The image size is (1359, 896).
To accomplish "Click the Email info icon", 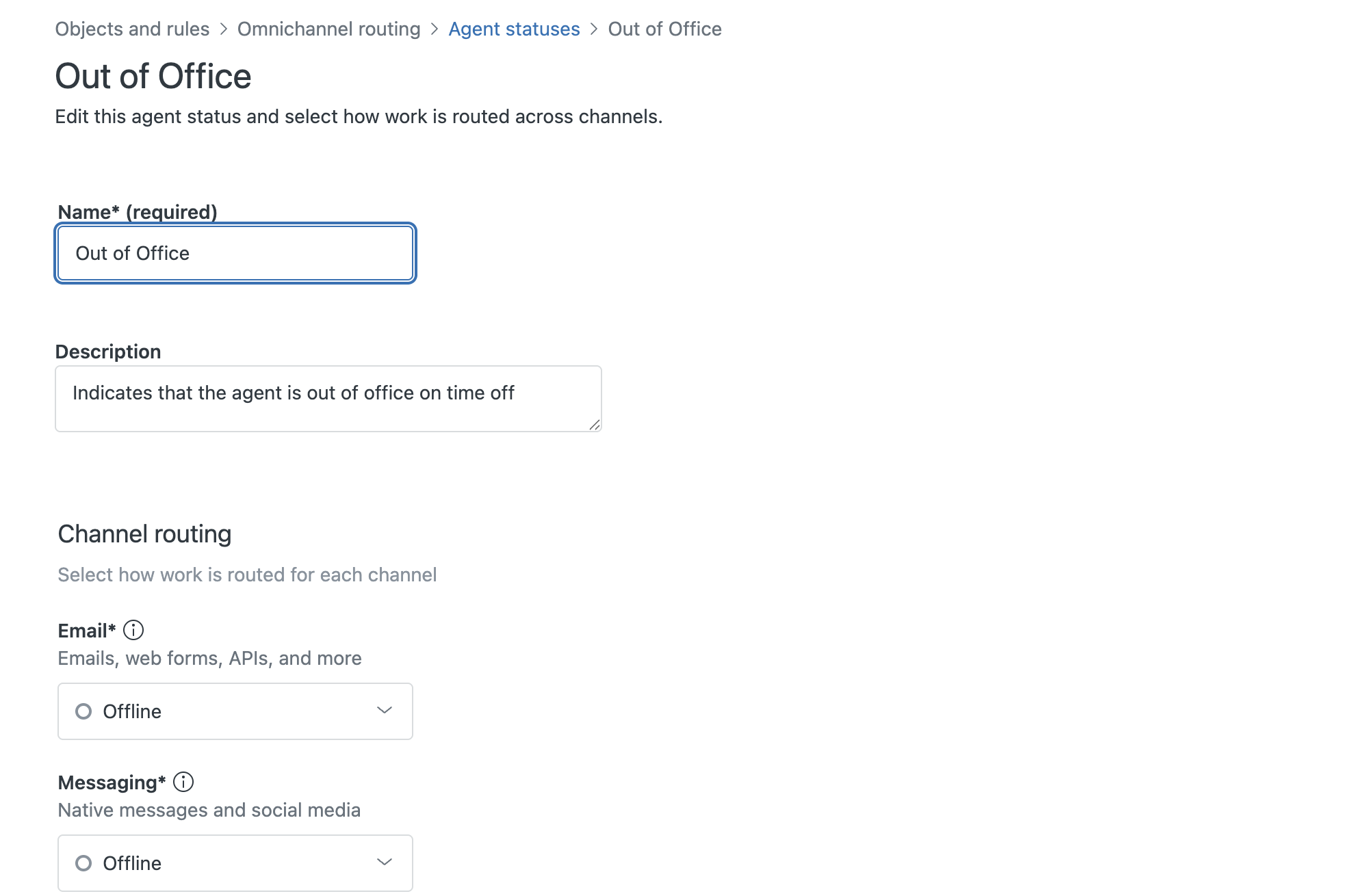I will [133, 630].
